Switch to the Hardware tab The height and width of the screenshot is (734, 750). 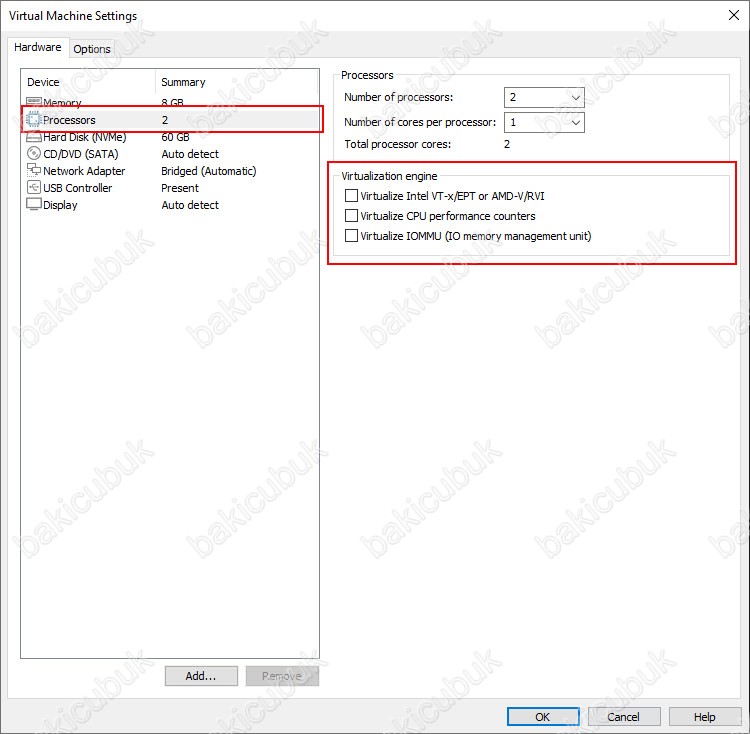tap(38, 47)
